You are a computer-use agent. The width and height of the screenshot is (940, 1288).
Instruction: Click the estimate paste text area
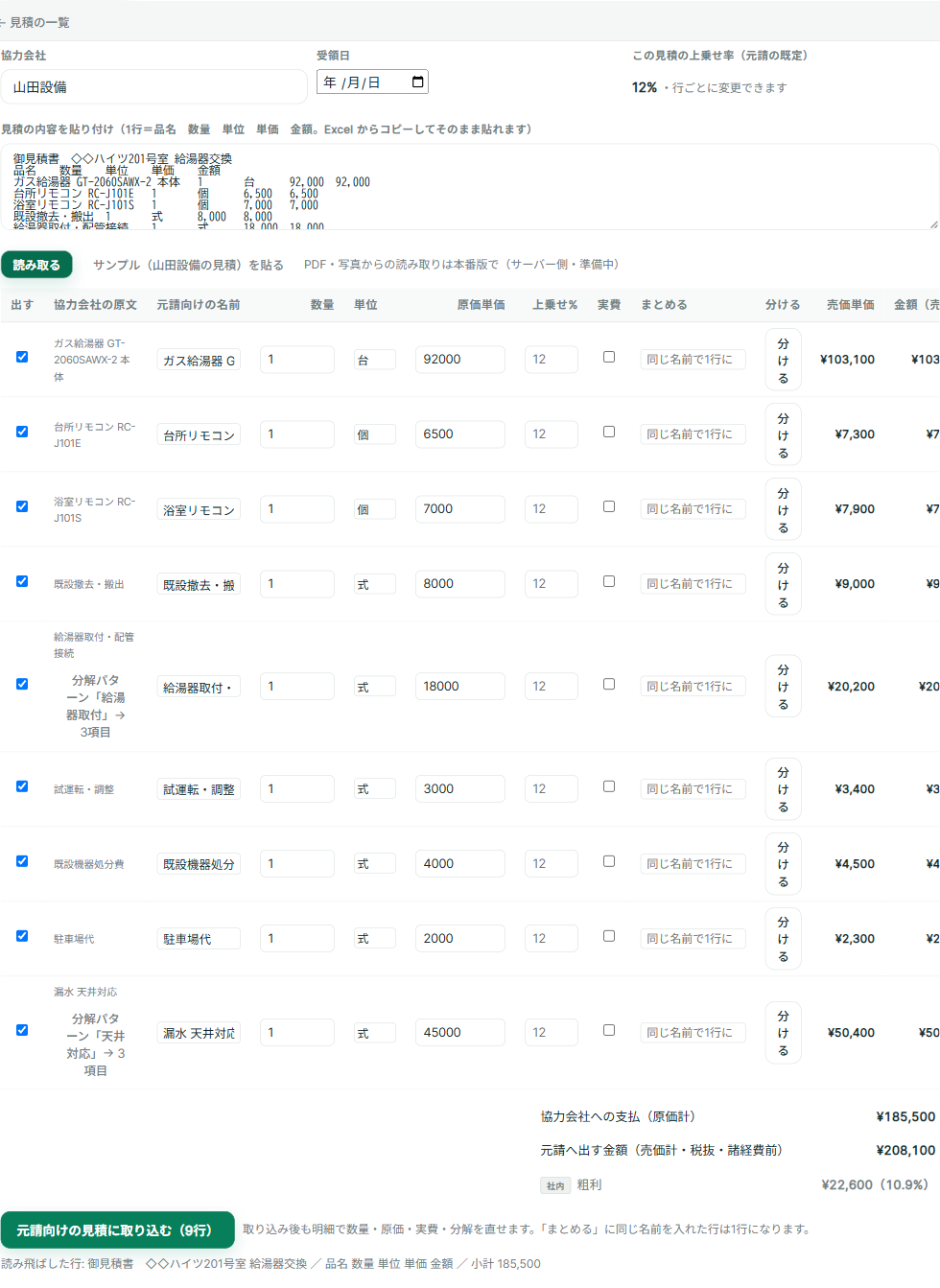coord(470,187)
